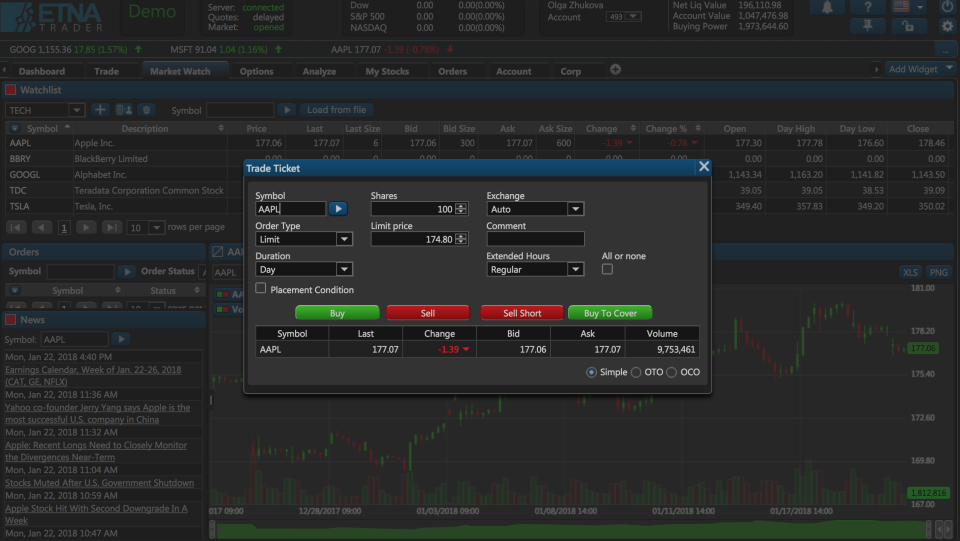Screen dimensions: 960x541
Task: Close the Trade Ticket dialog
Action: coord(704,166)
